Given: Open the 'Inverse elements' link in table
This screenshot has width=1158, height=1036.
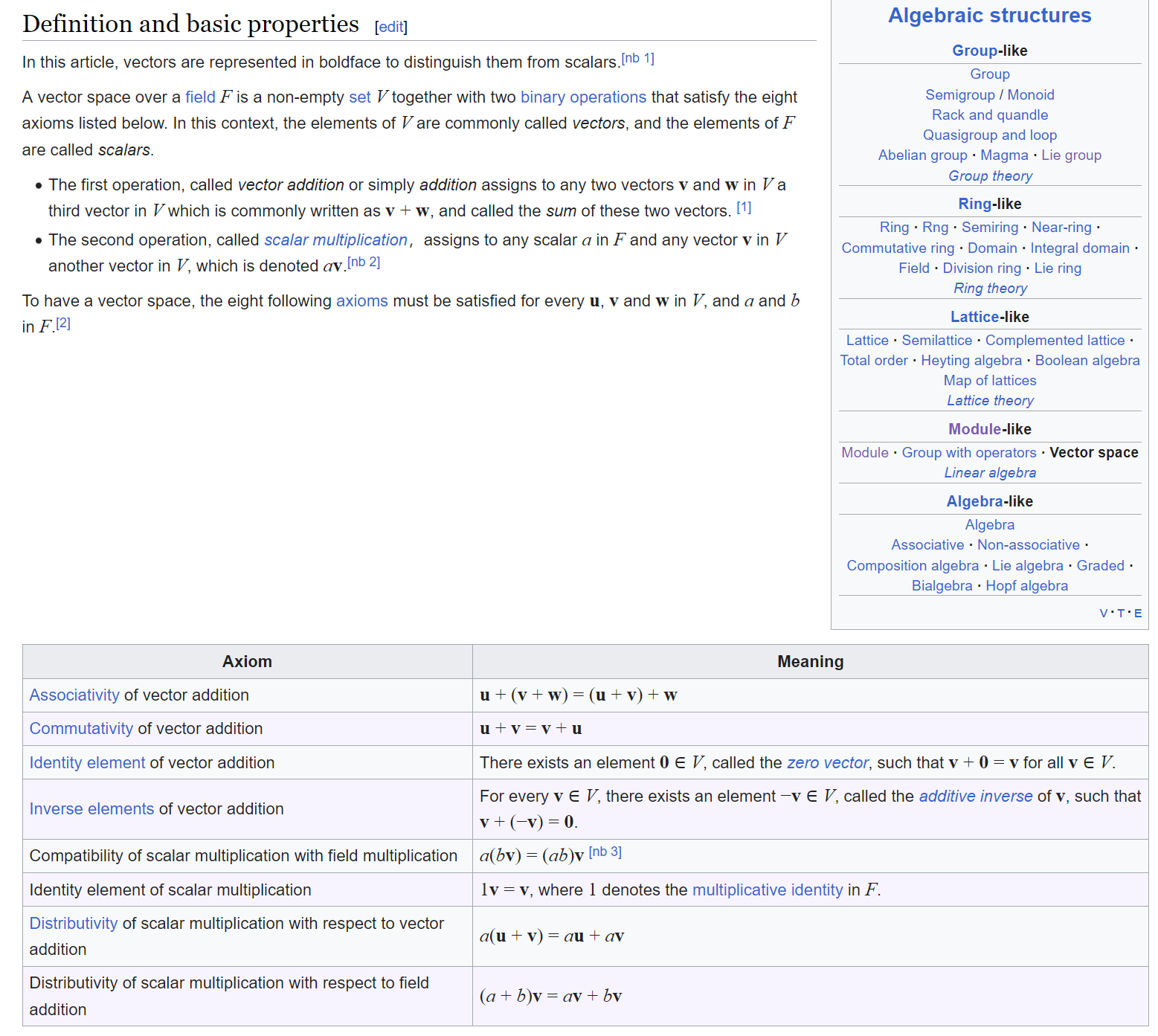Looking at the screenshot, I should click(91, 809).
